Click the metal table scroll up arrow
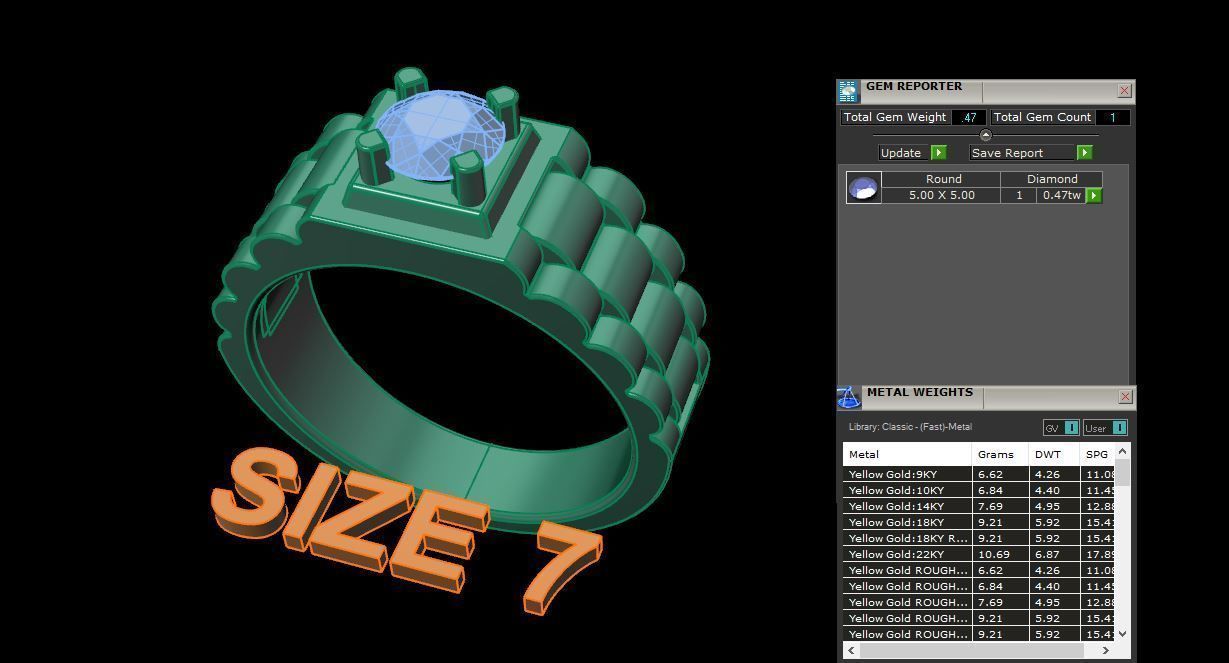 pos(1122,451)
